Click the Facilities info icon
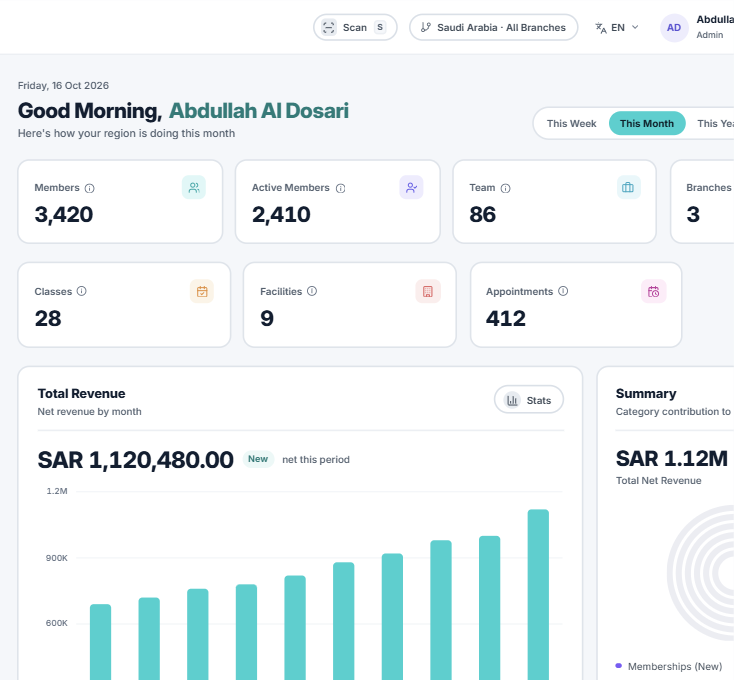The width and height of the screenshot is (734, 680). pyautogui.click(x=312, y=291)
